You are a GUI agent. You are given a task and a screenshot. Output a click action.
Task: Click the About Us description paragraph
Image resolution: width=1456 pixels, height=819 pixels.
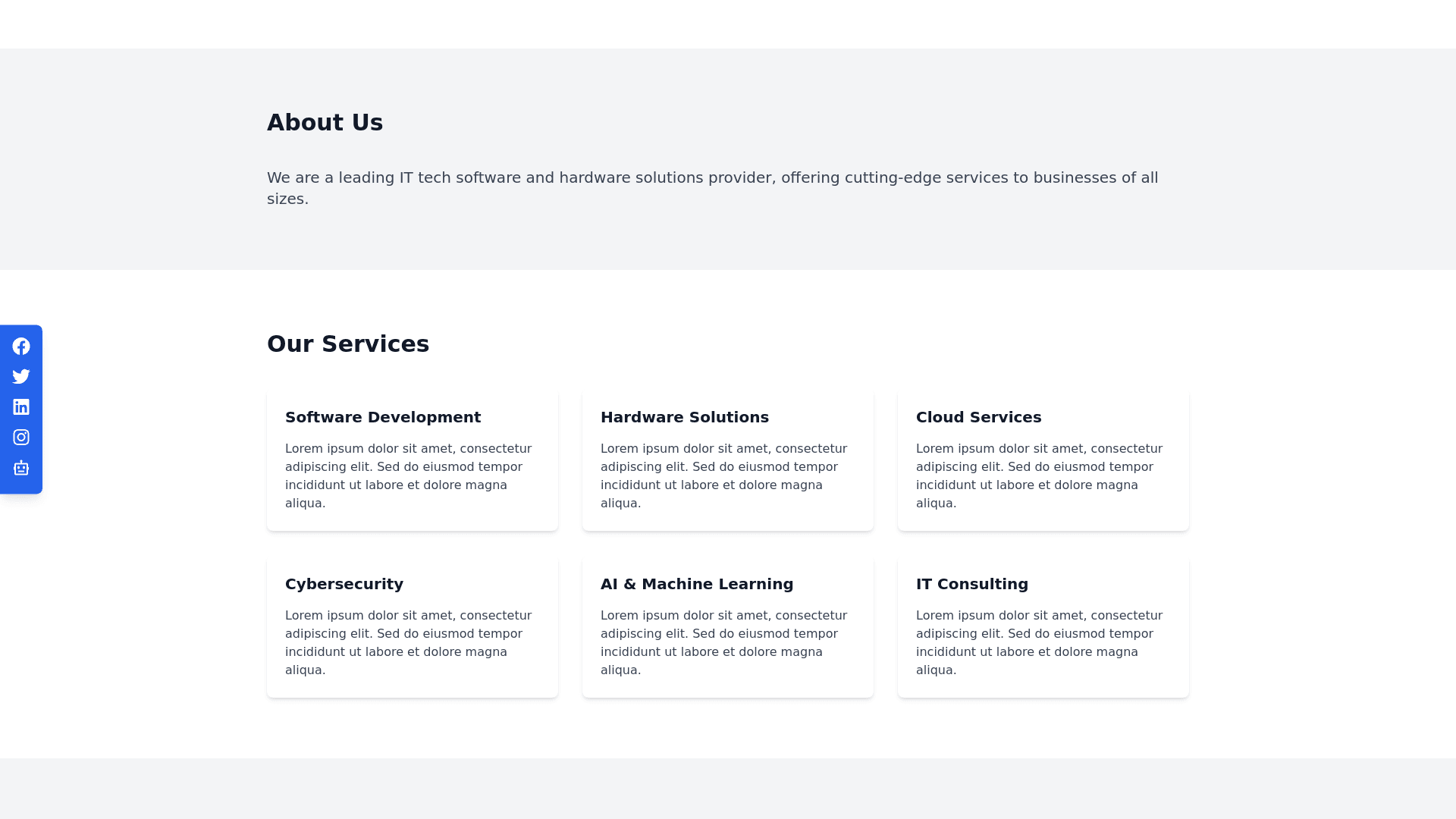pyautogui.click(x=711, y=187)
